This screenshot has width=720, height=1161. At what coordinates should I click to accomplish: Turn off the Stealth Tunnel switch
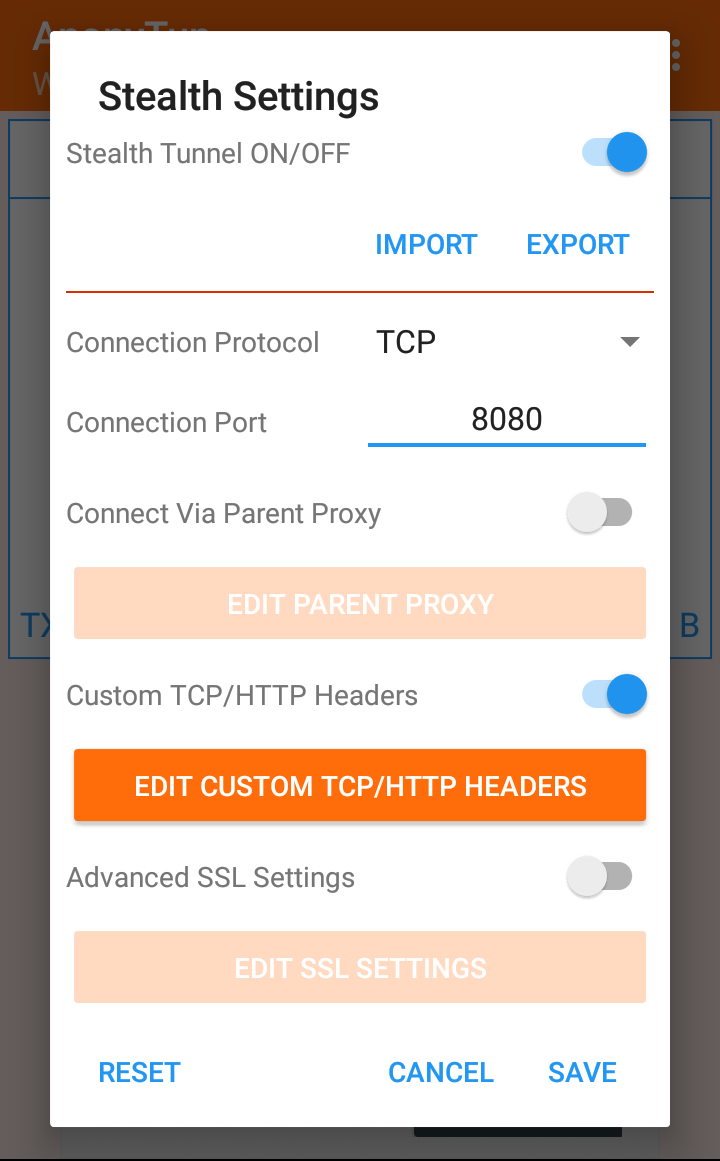[614, 153]
